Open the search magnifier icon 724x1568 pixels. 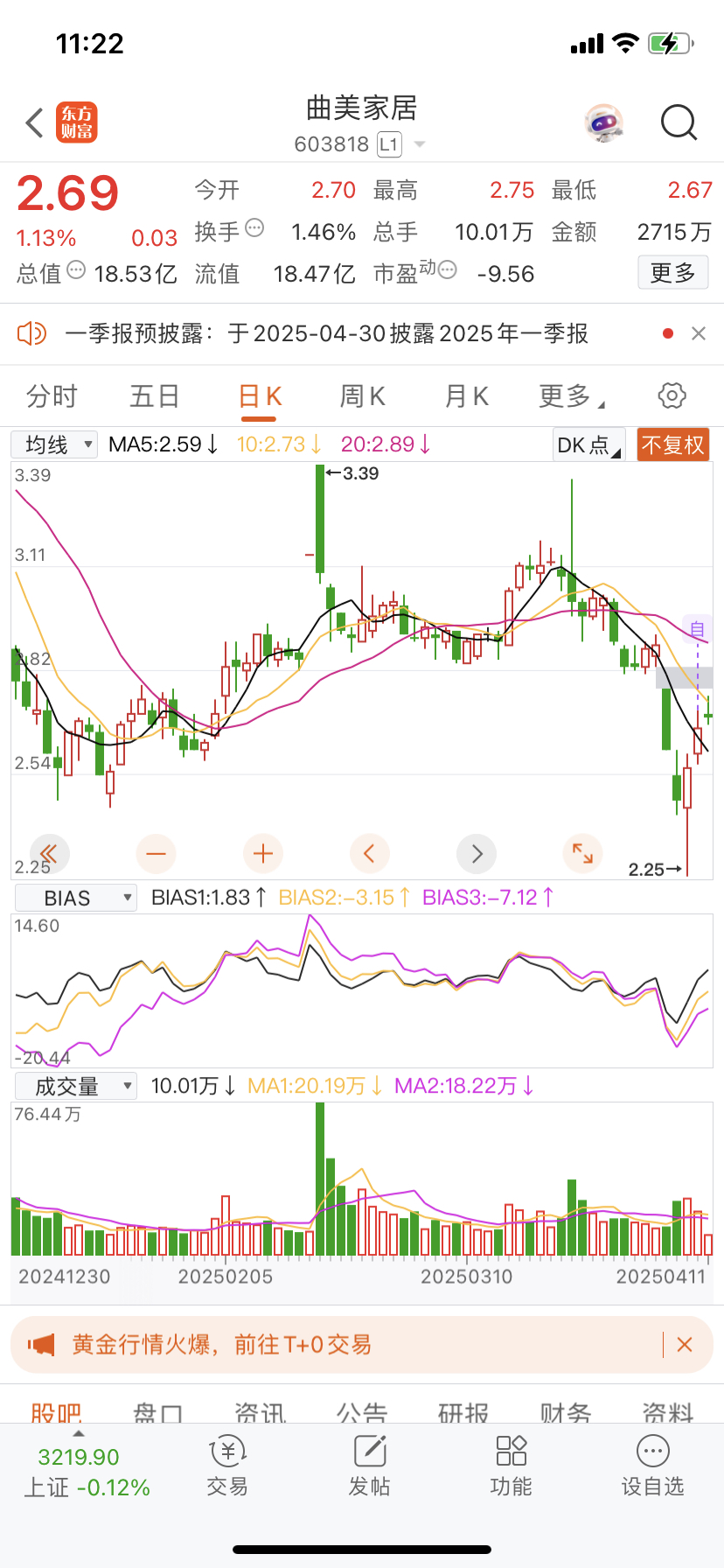[679, 123]
